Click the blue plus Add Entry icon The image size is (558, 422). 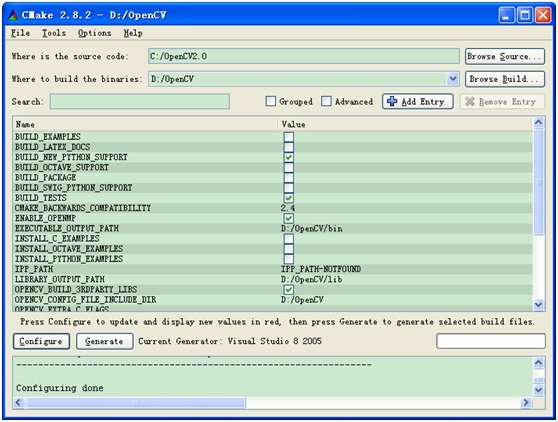392,101
